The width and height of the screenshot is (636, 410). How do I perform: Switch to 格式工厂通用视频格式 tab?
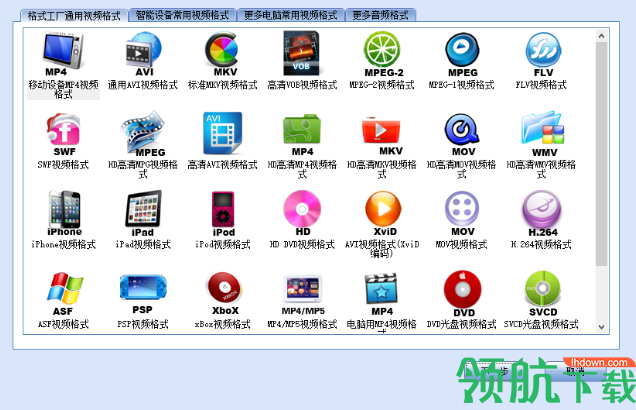click(x=74, y=16)
